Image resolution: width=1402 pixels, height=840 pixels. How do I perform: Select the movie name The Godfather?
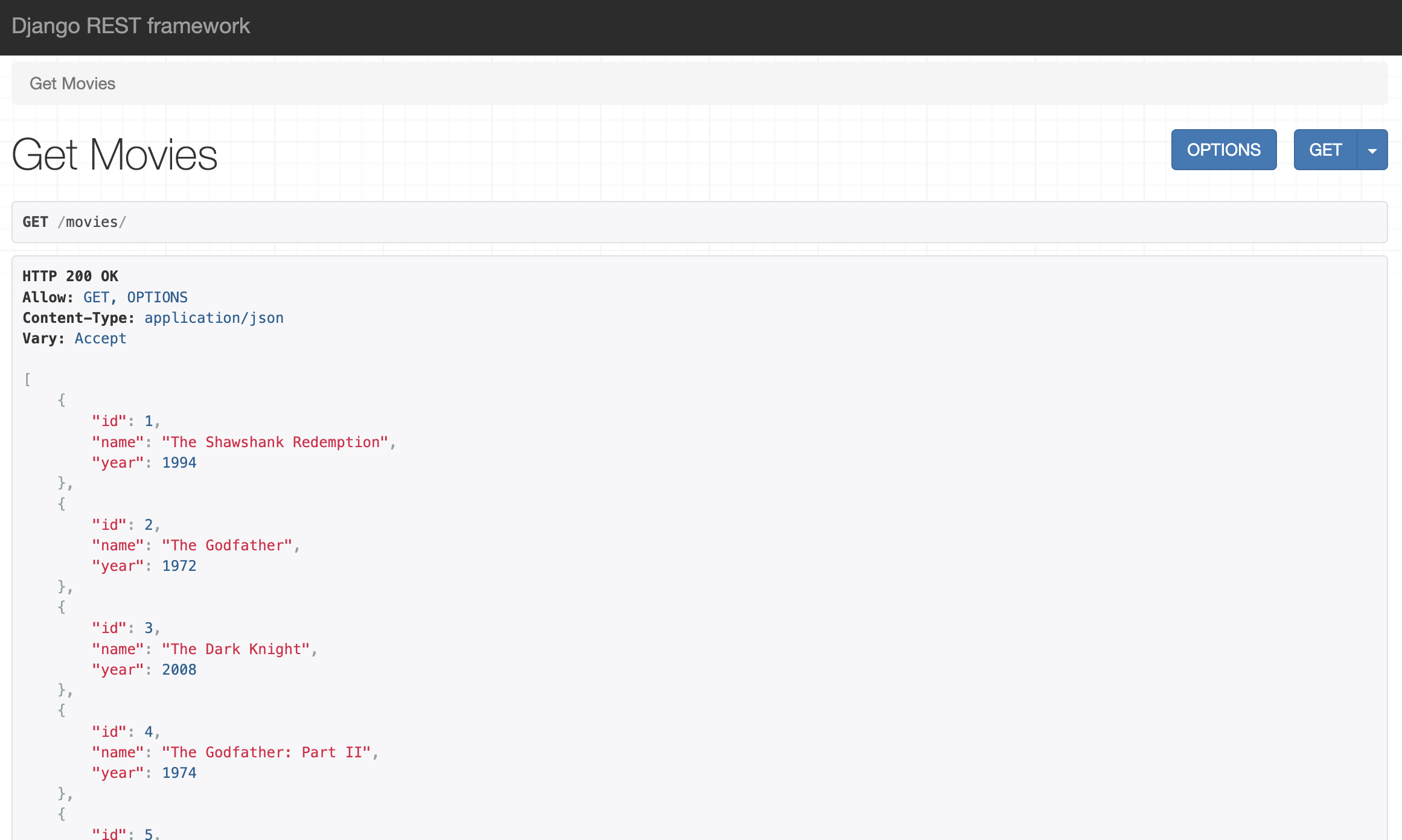226,545
